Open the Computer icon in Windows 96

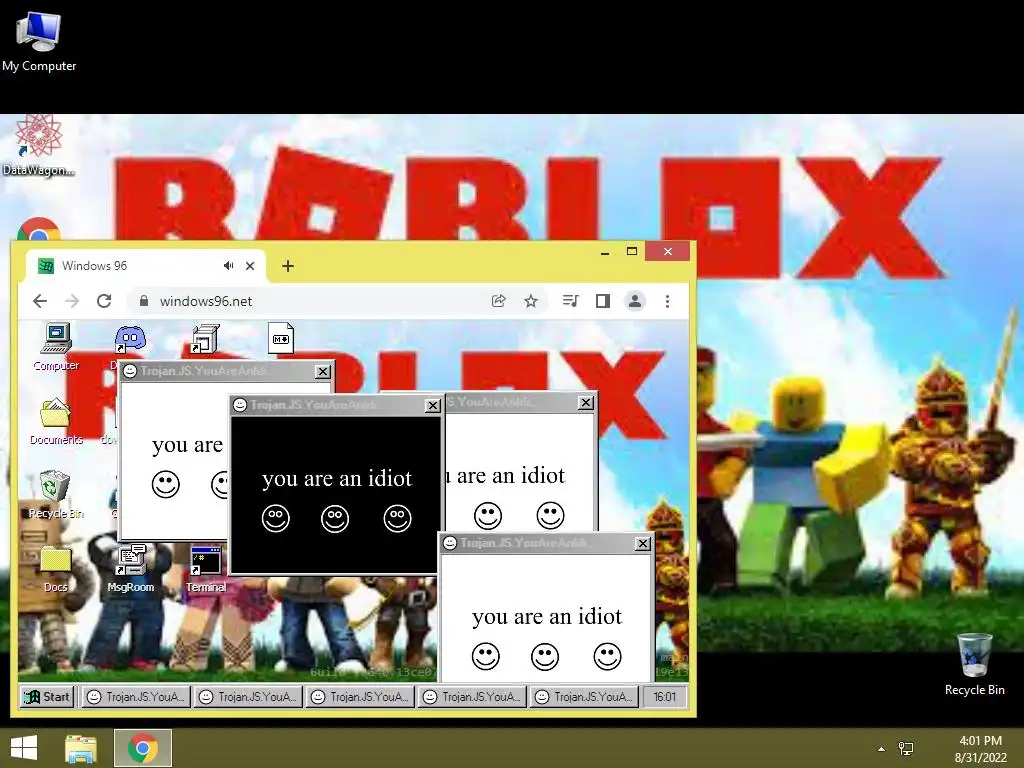coord(56,347)
